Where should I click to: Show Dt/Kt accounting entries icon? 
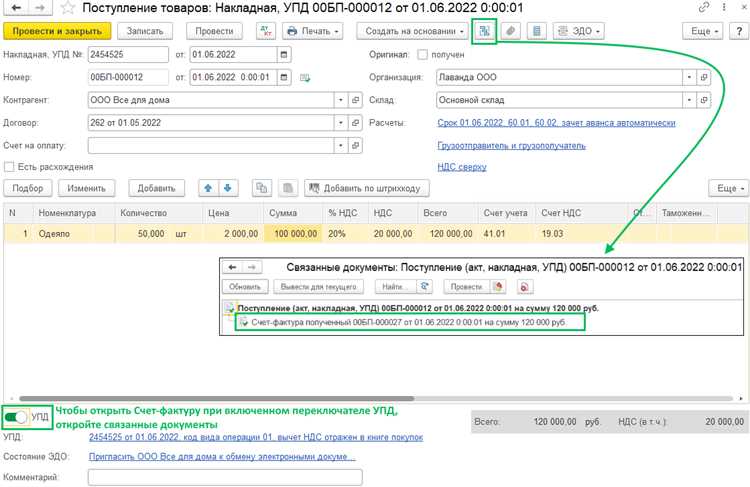(x=265, y=31)
